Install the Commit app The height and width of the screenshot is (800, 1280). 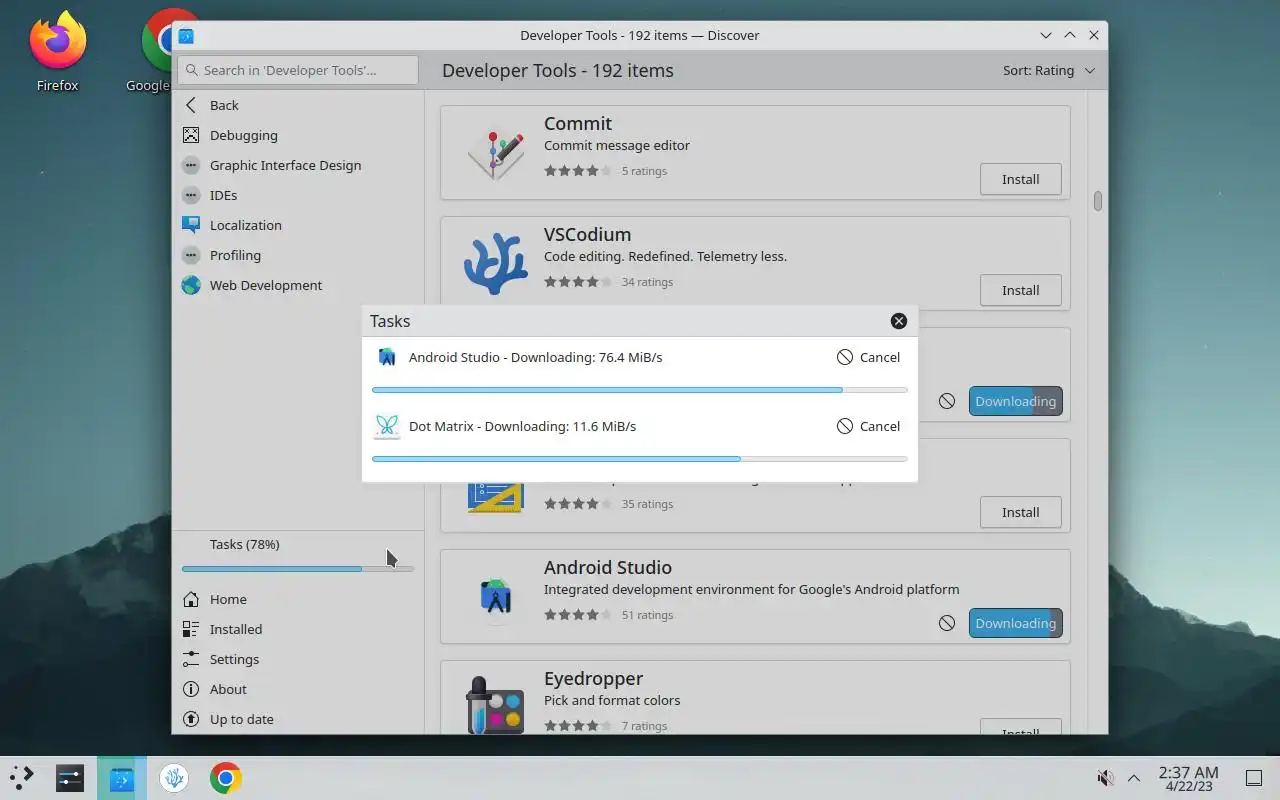click(1021, 179)
